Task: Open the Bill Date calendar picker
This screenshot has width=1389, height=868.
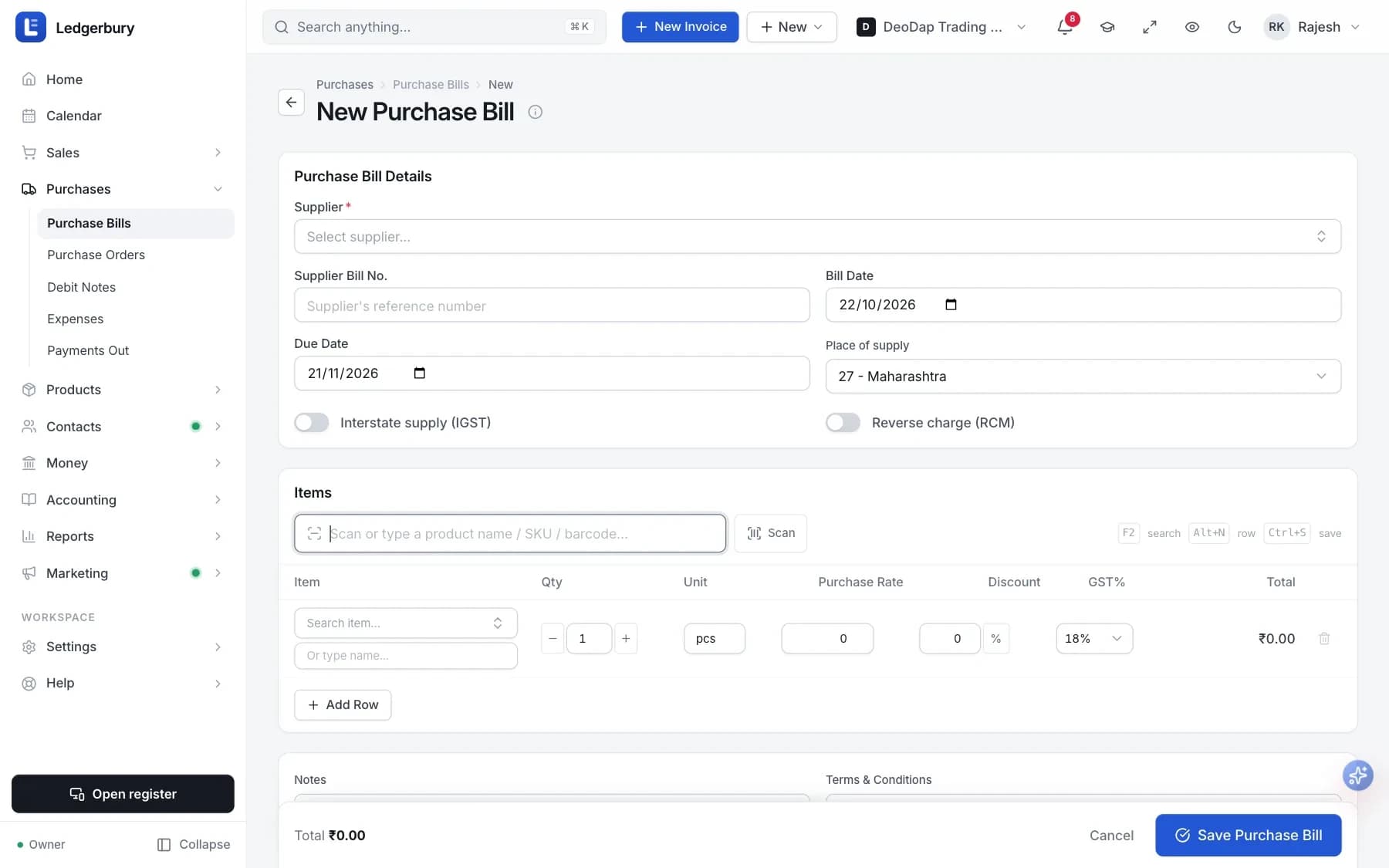Action: 951,305
